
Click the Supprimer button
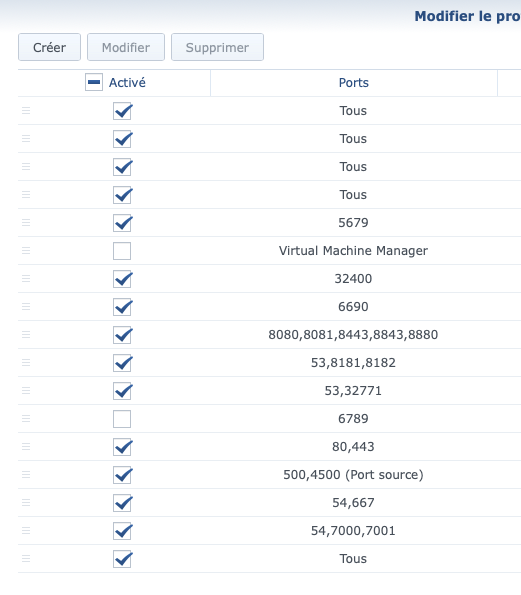[217, 47]
